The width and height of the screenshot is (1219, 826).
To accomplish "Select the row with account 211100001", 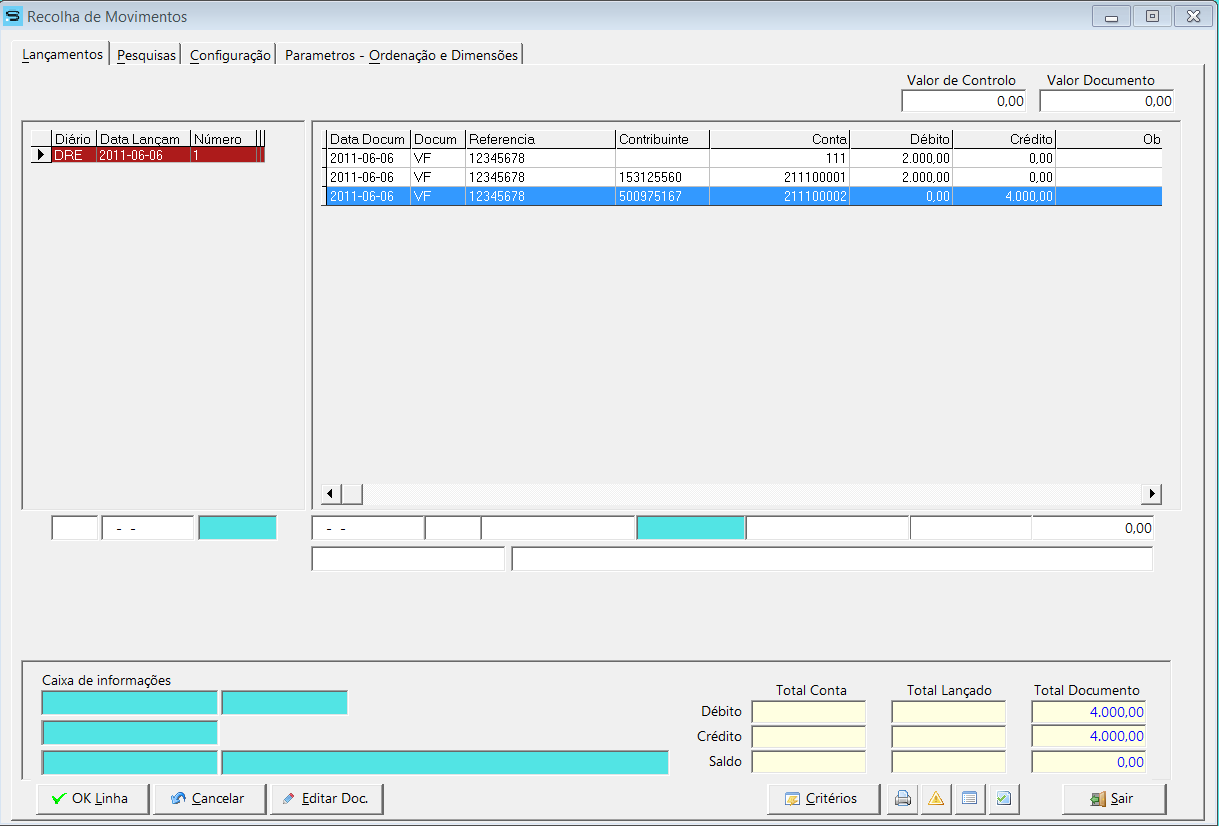I will 744,177.
